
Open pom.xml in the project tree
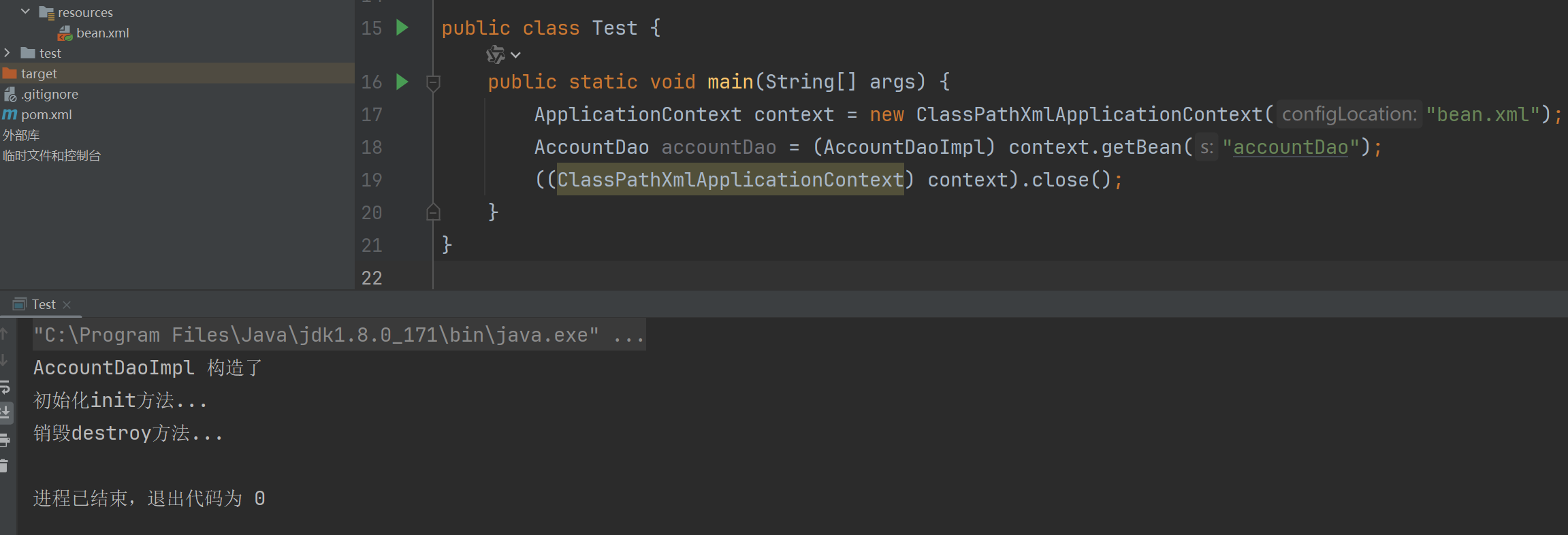pos(46,114)
